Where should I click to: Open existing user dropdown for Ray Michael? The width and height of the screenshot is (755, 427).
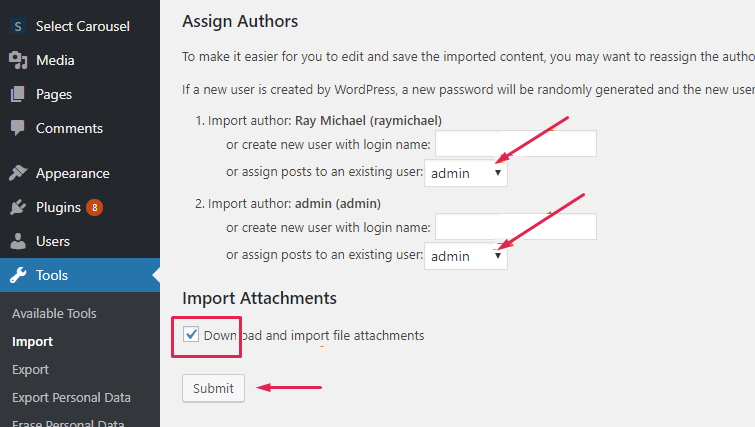click(466, 173)
